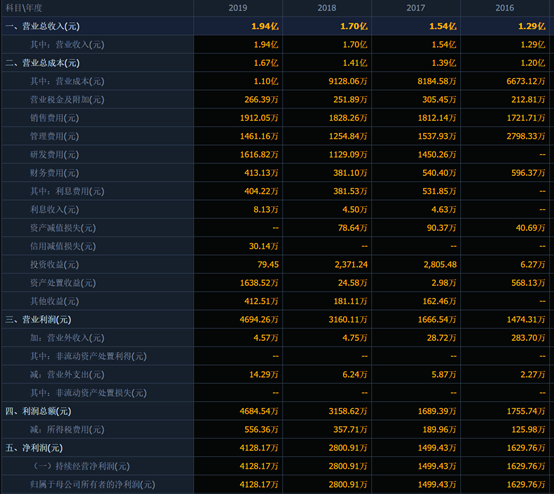Viewport: 554px width, 494px height.
Task: Click 2017 投资收益 value 2,805.48
Action: (440, 264)
